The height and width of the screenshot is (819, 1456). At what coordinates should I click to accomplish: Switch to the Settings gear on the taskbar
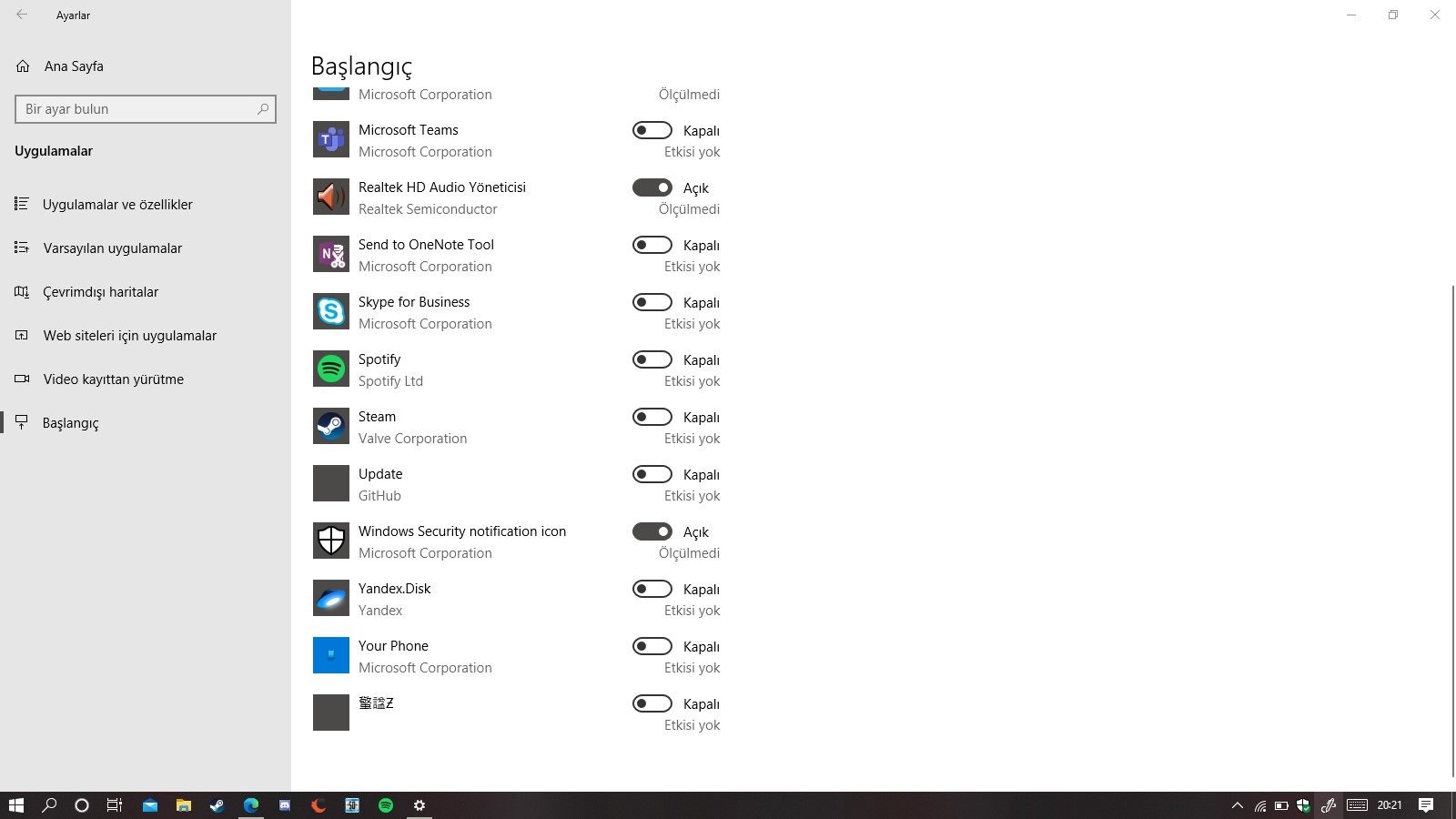[x=420, y=805]
